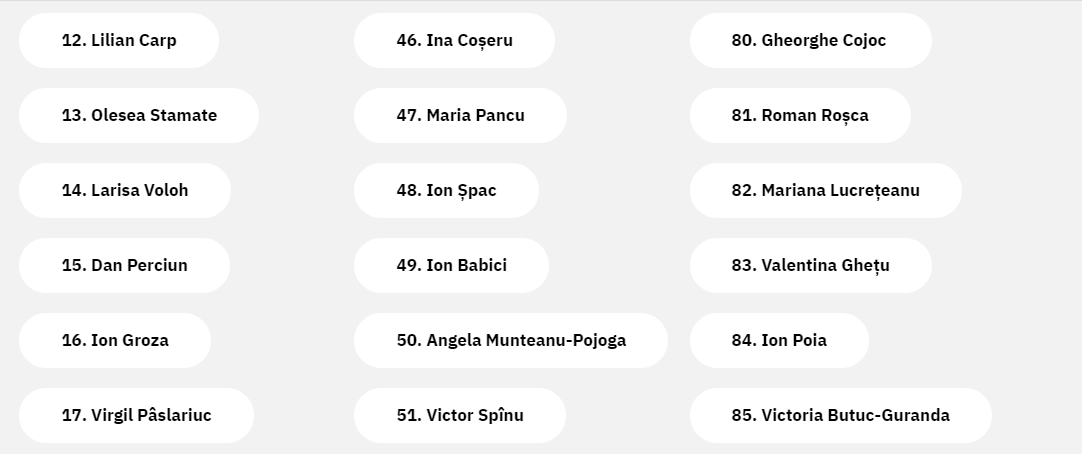1082x454 pixels.
Task: Click 46. Ina Coșeru
Action: click(x=454, y=40)
